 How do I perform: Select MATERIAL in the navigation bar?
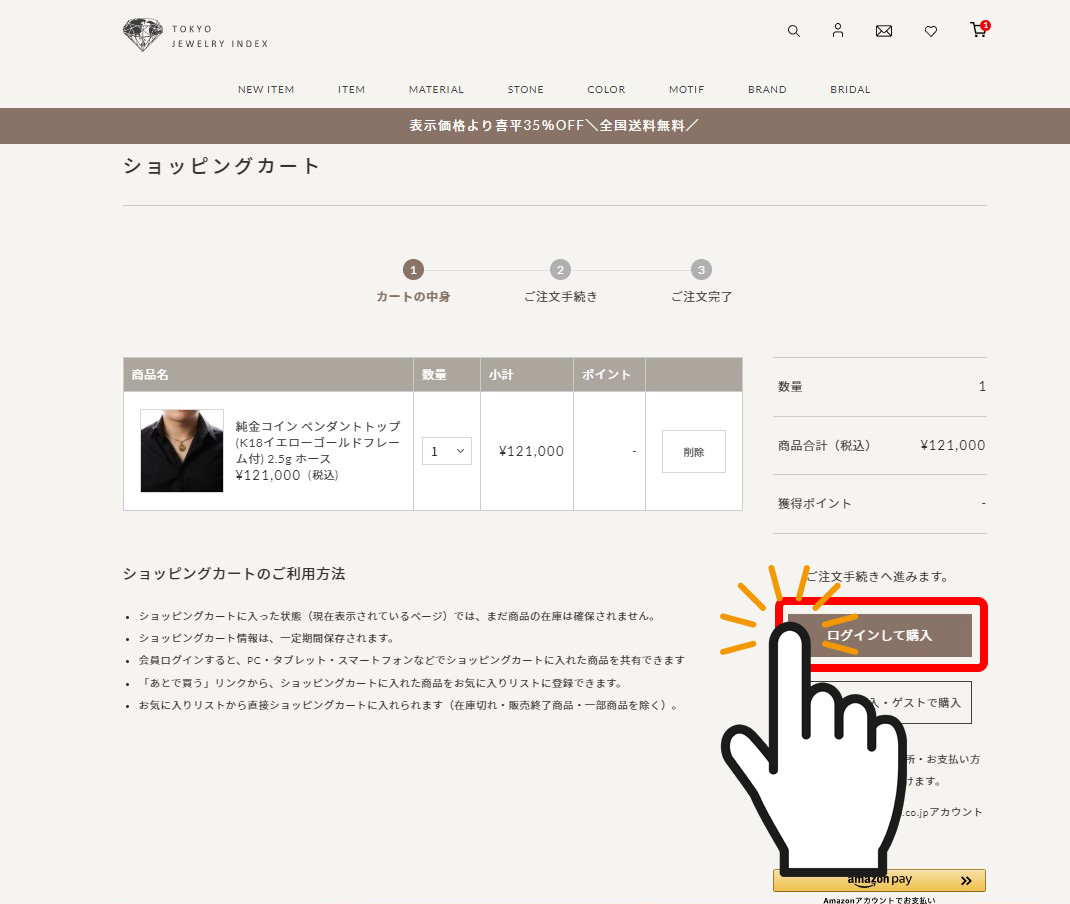[436, 90]
